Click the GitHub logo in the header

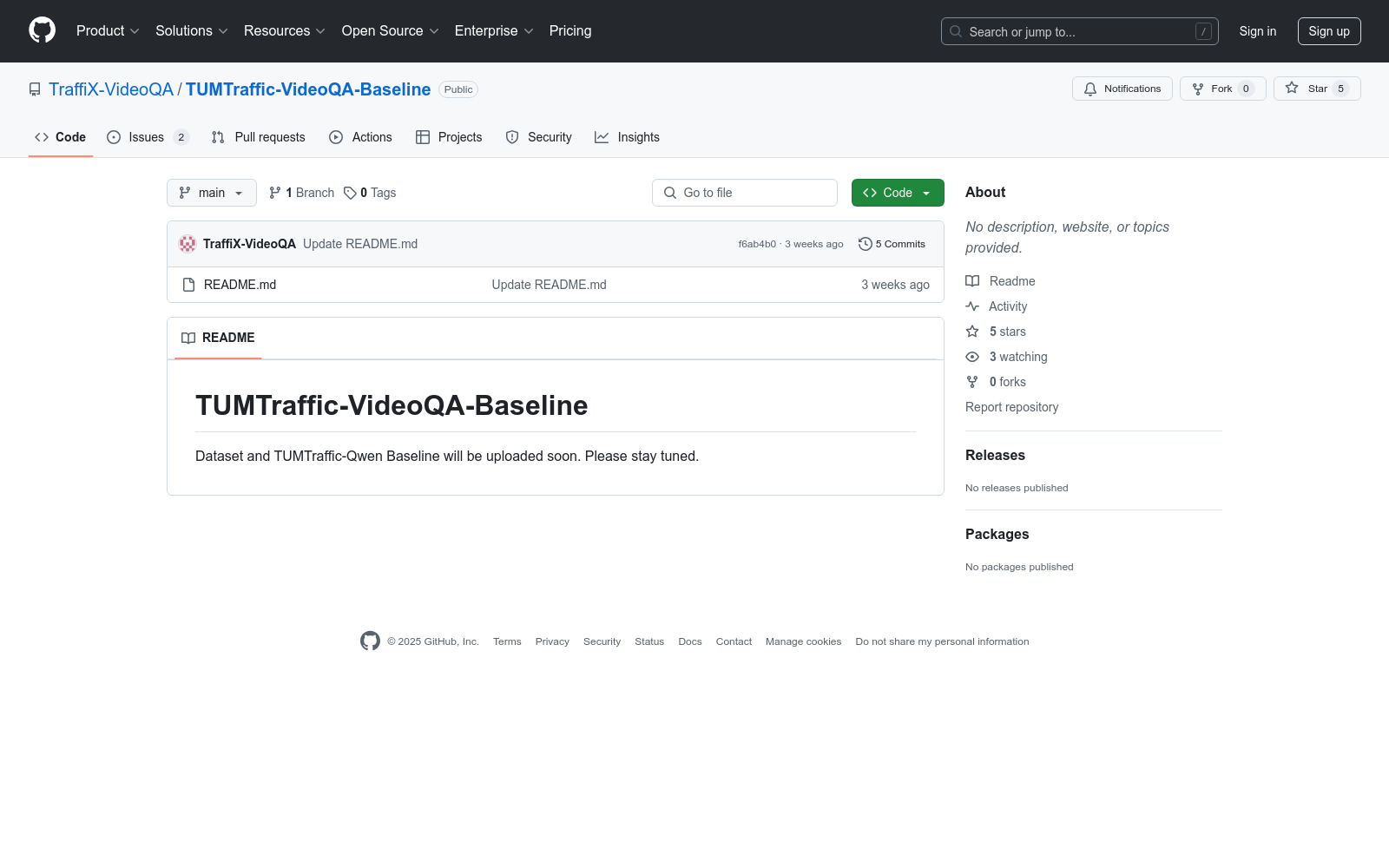coord(42,30)
